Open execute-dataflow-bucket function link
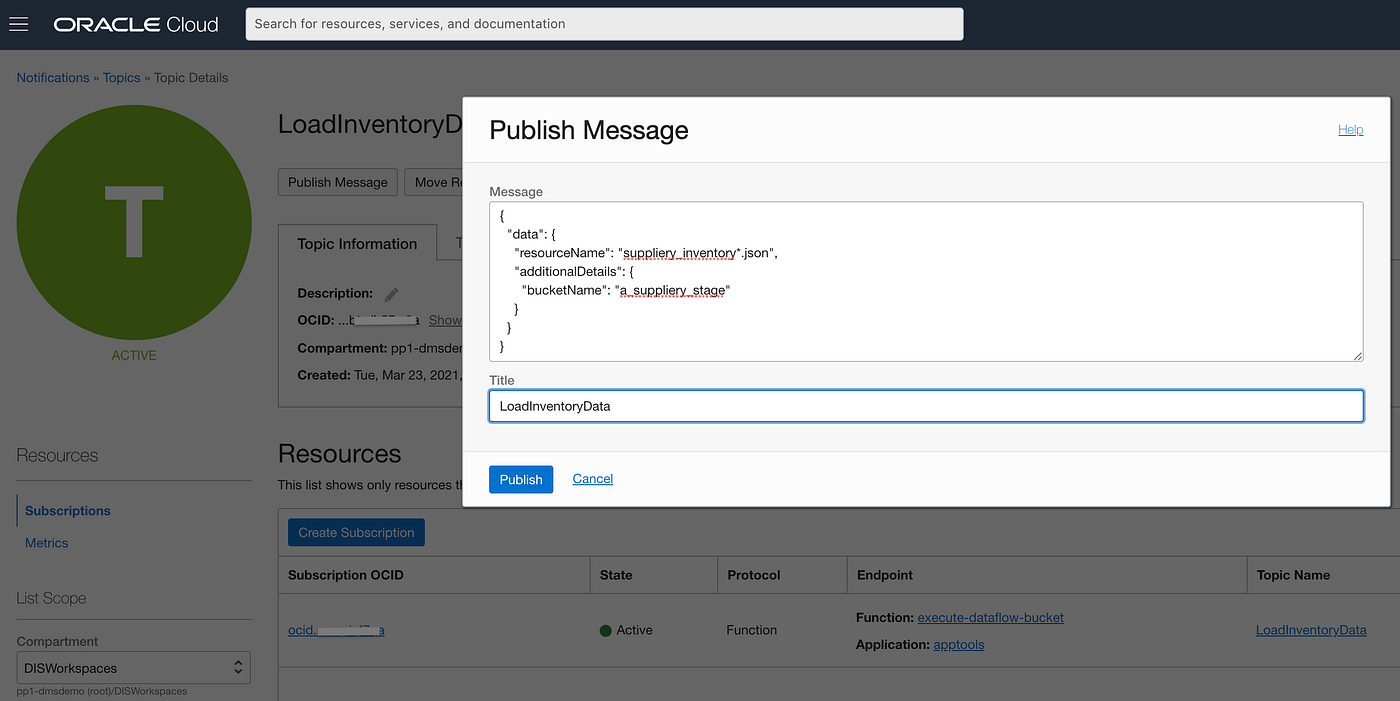Screen dimensions: 1400x701 [x=990, y=617]
